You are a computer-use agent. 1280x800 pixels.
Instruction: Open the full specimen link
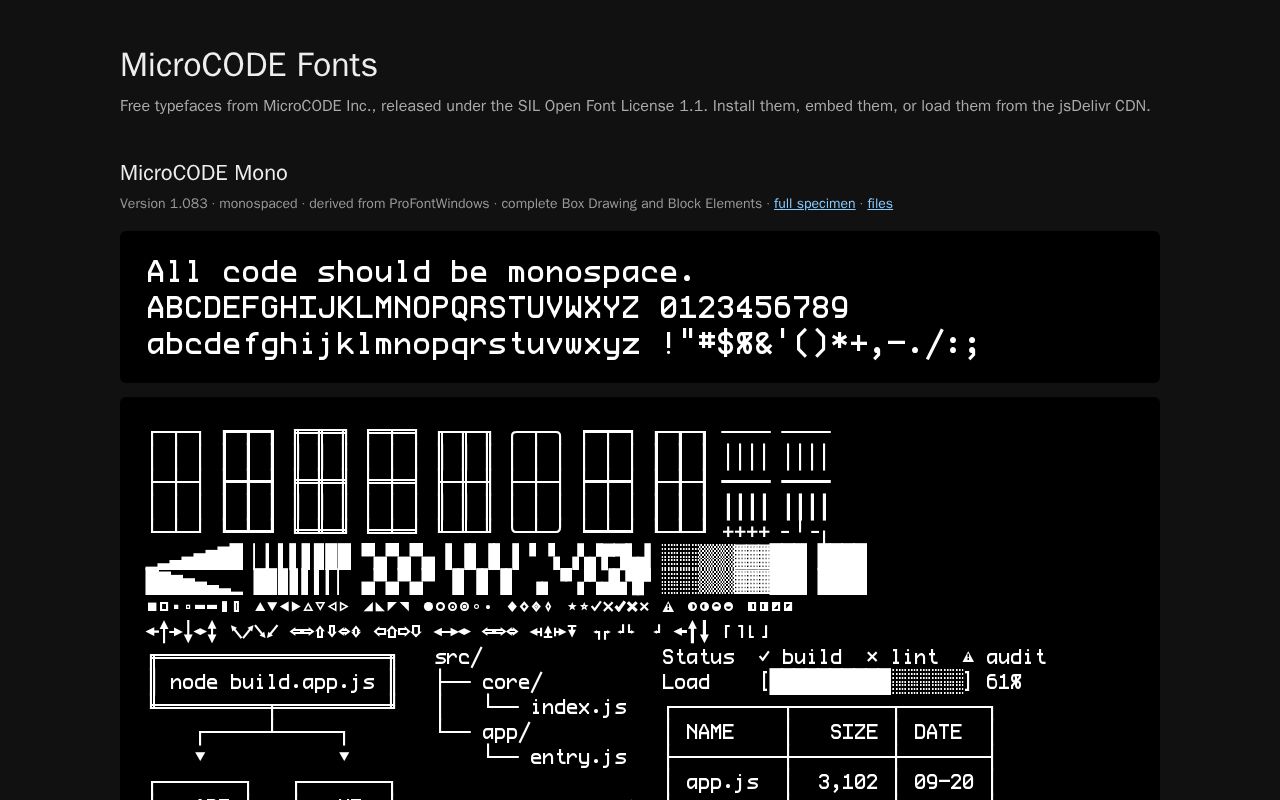(x=814, y=203)
